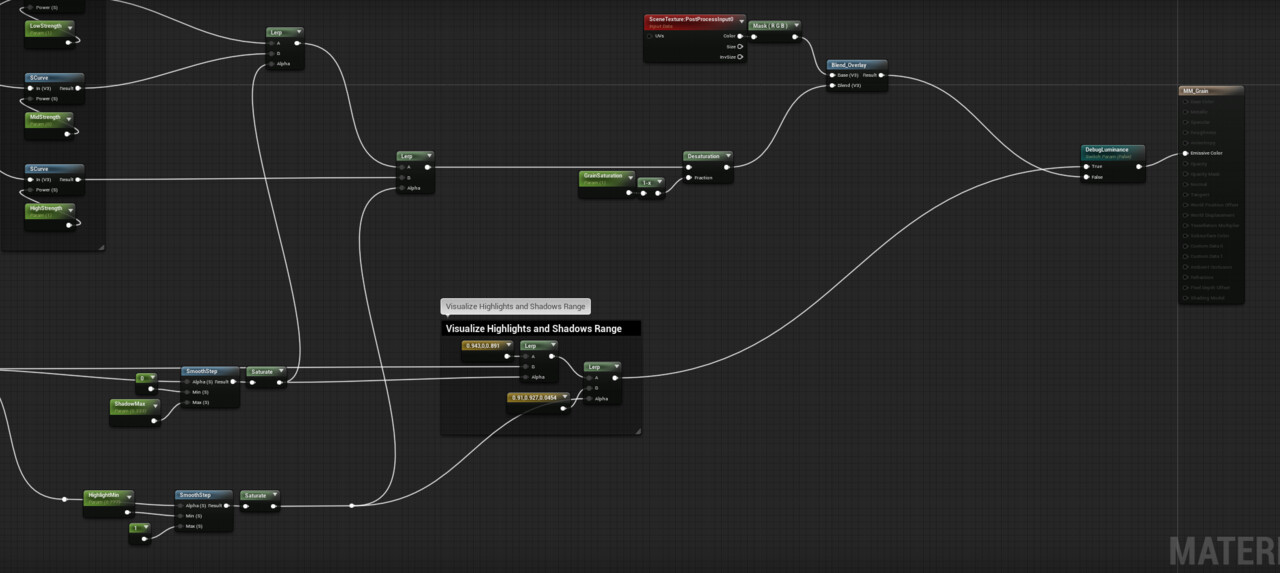Click the SceneTexture Color output pin
The image size is (1280, 573).
(x=740, y=36)
